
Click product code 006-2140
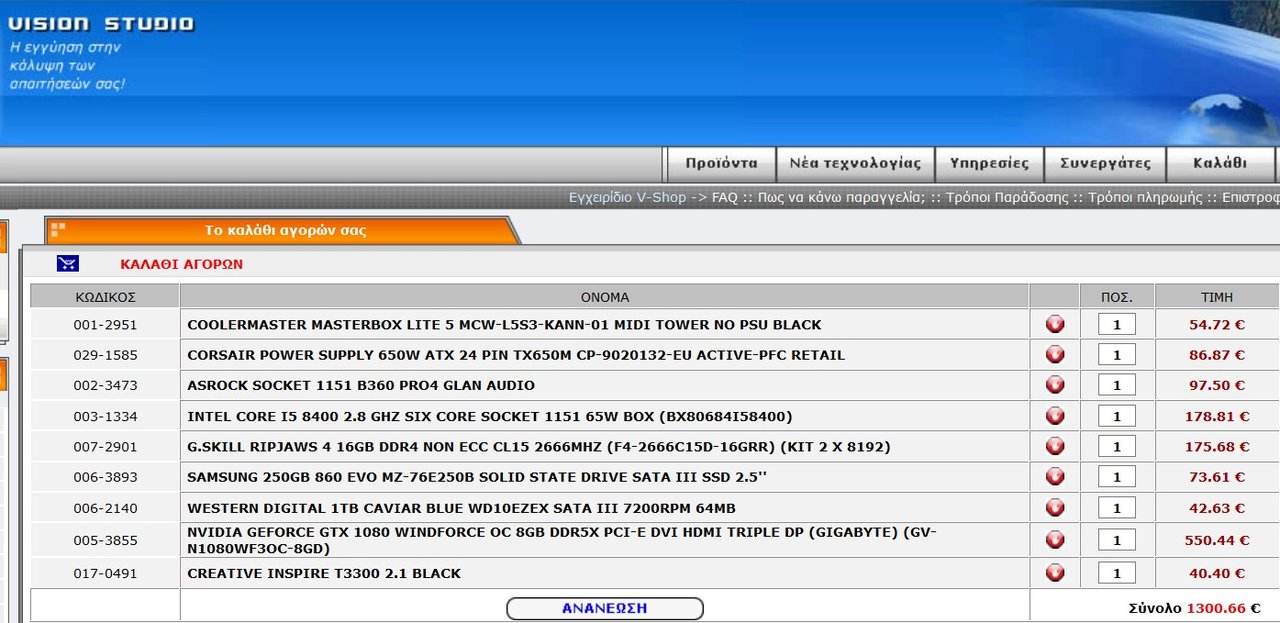105,508
